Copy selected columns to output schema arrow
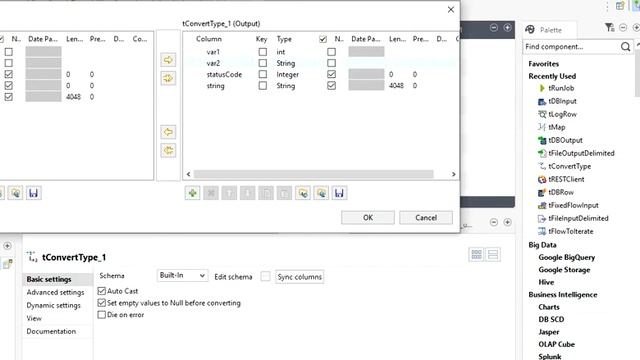Image resolution: width=640 pixels, height=360 pixels. pos(168,60)
